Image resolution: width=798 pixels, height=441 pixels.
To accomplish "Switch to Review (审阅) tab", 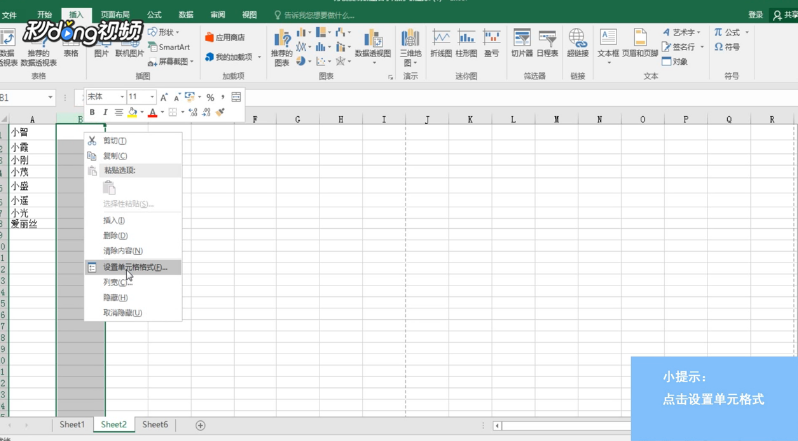I will pos(218,15).
